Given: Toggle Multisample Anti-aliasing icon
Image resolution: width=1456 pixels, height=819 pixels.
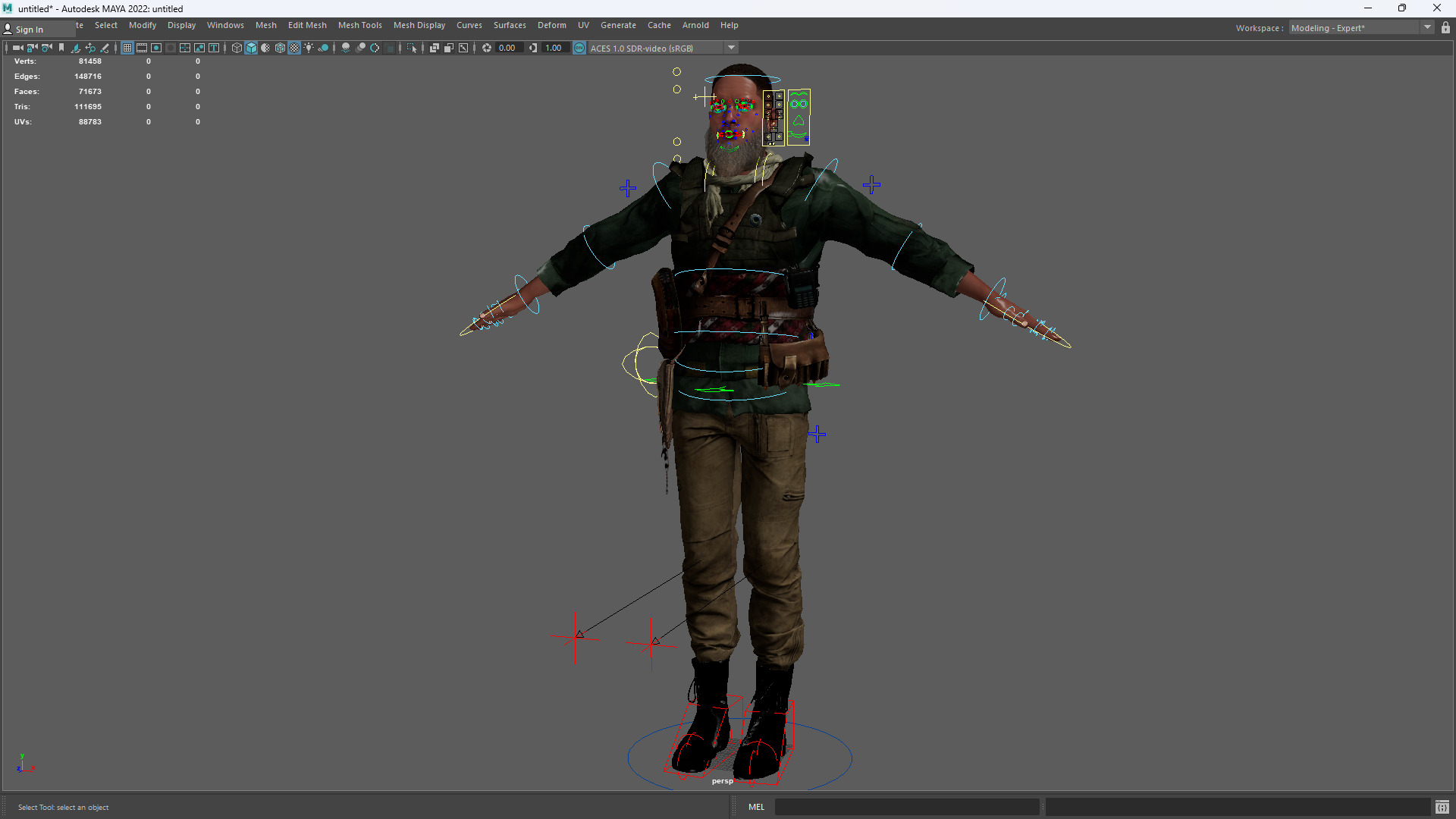Looking at the screenshot, I should [x=375, y=48].
